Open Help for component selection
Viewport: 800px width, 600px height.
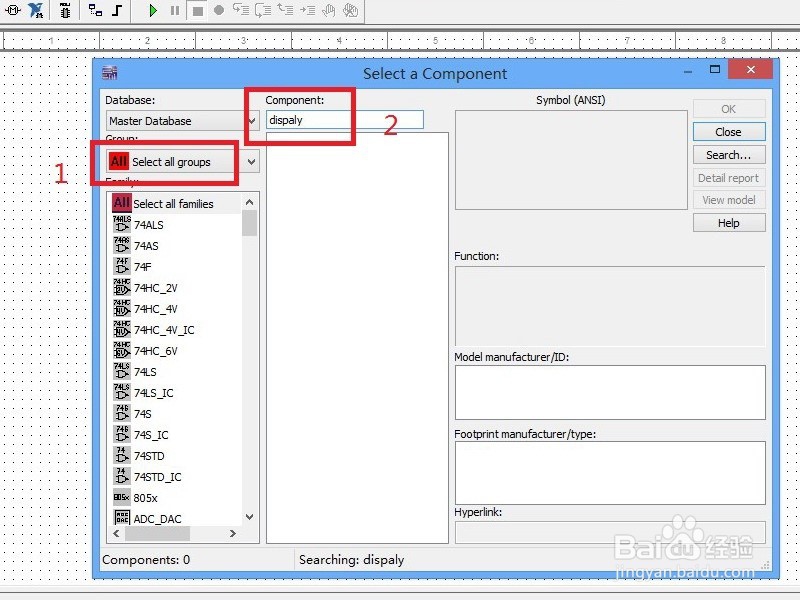tap(729, 223)
